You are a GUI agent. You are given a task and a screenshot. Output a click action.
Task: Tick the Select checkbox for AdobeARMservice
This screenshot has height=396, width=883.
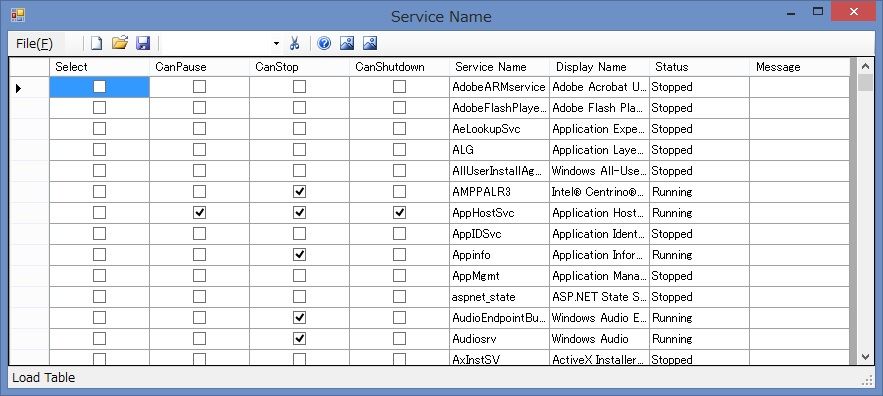[x=100, y=87]
